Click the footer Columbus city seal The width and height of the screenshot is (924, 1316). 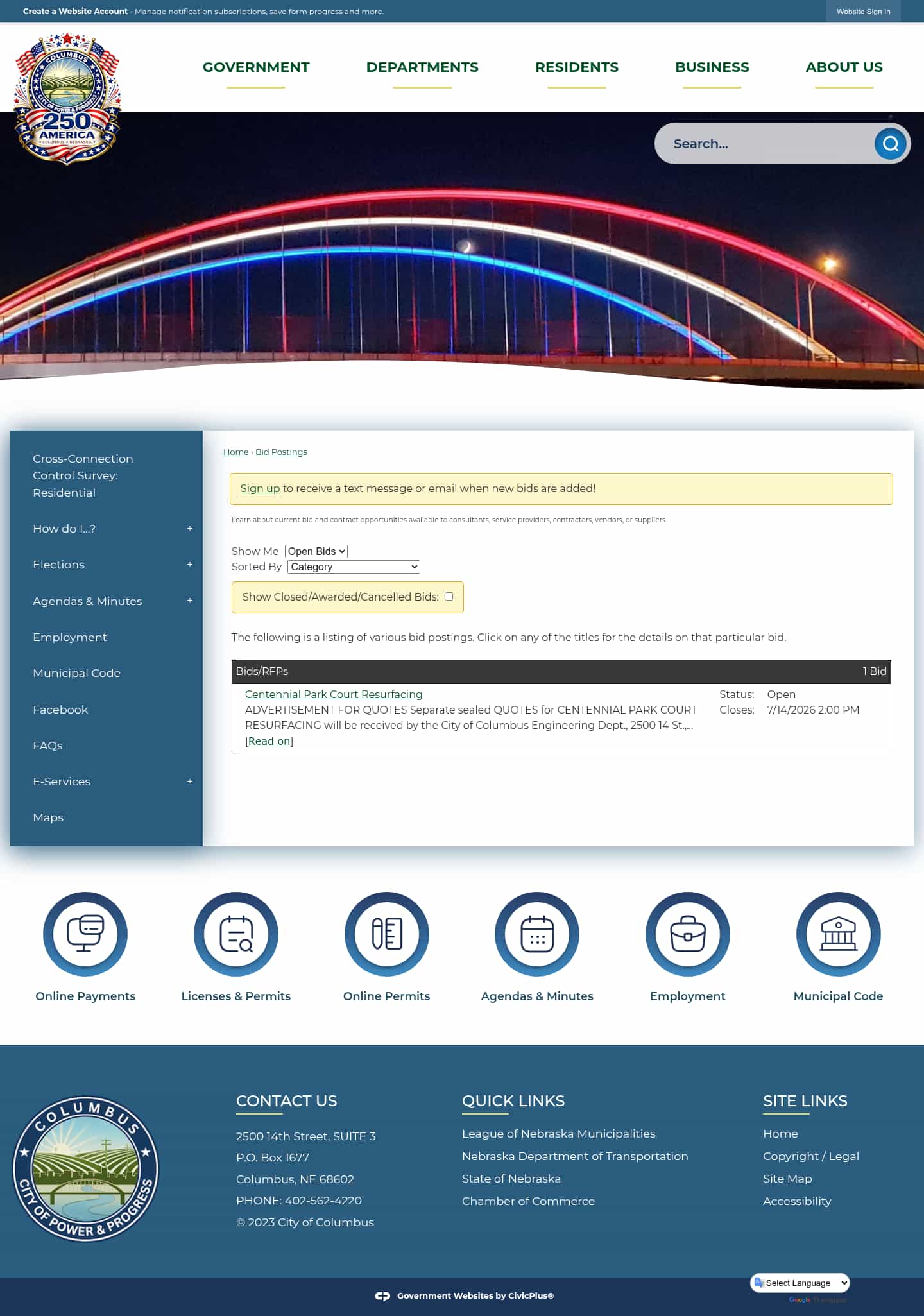[85, 1168]
